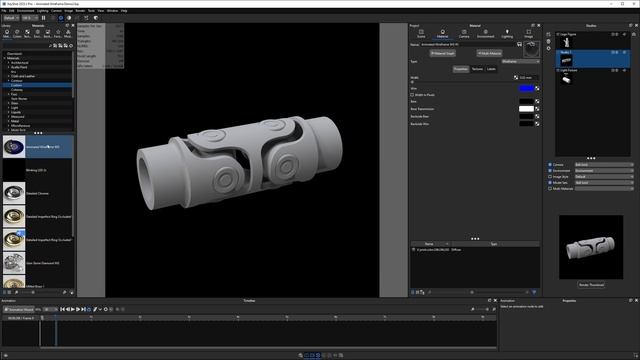This screenshot has width=640, height=360.
Task: Click the Multi-Material button
Action: (x=489, y=53)
